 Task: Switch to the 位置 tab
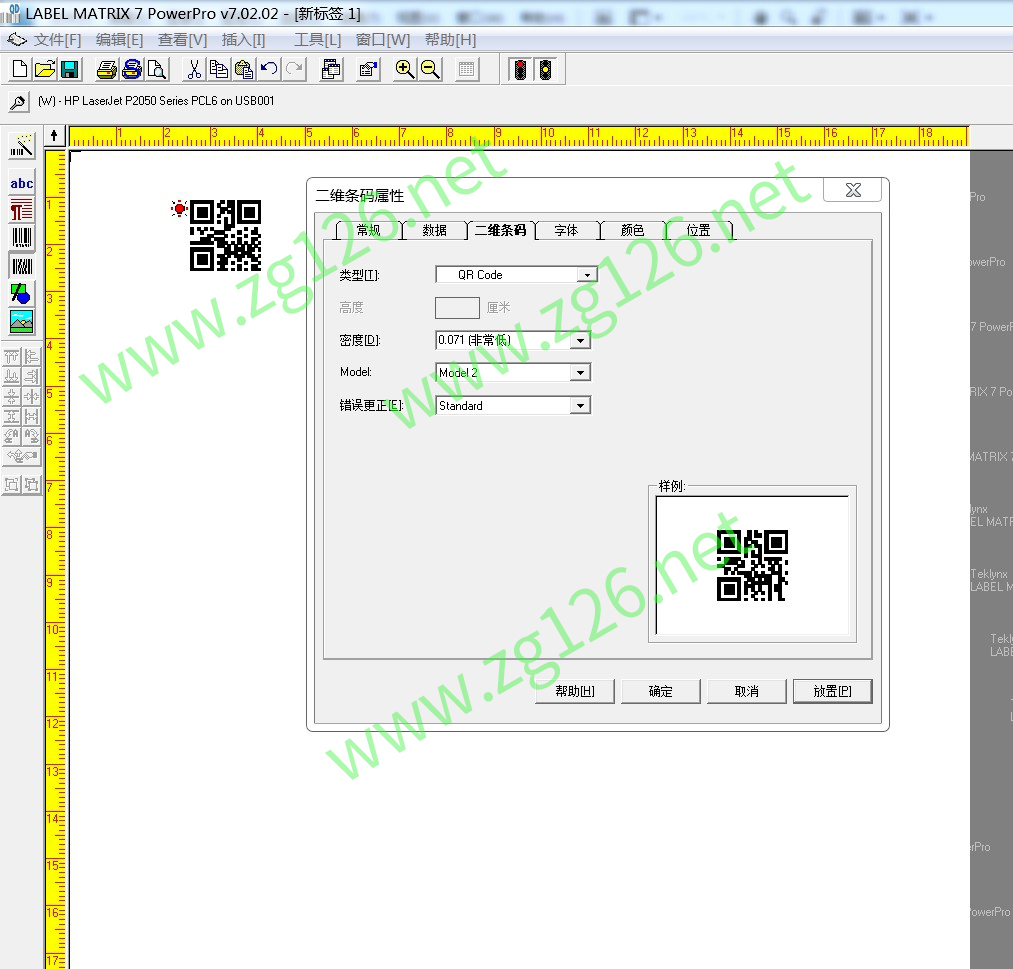[x=698, y=231]
